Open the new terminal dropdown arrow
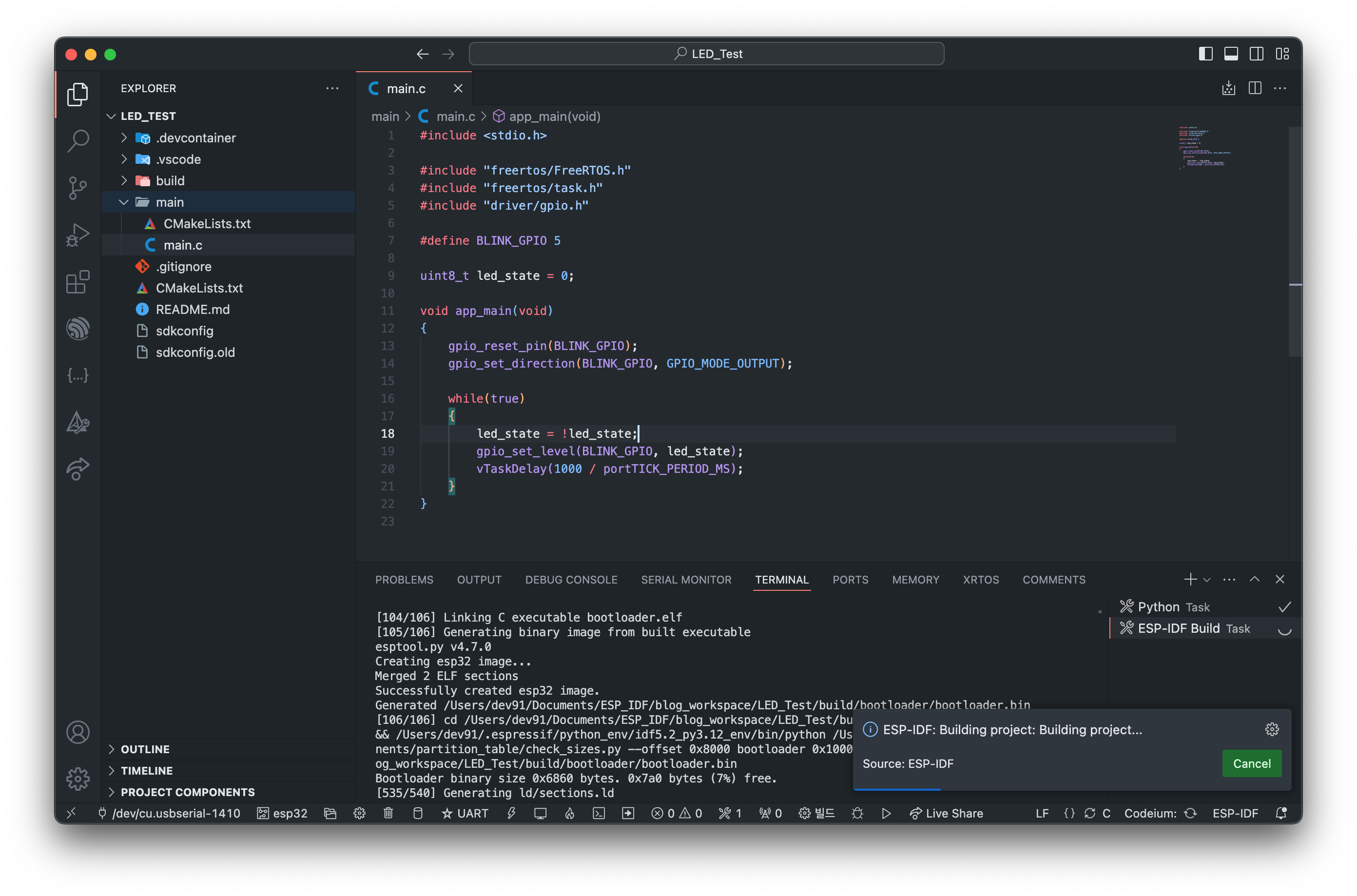Image resolution: width=1357 pixels, height=896 pixels. tap(1207, 580)
